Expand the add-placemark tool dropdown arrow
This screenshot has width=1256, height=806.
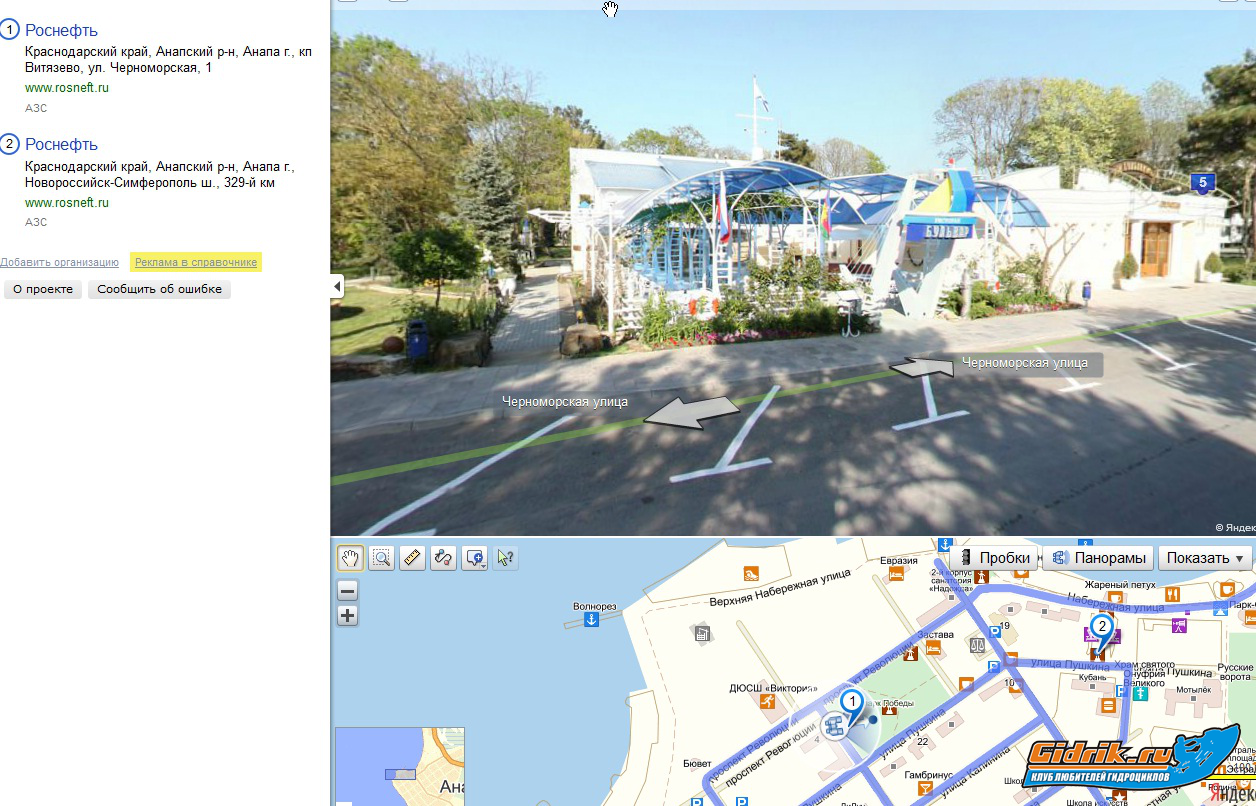[484, 564]
